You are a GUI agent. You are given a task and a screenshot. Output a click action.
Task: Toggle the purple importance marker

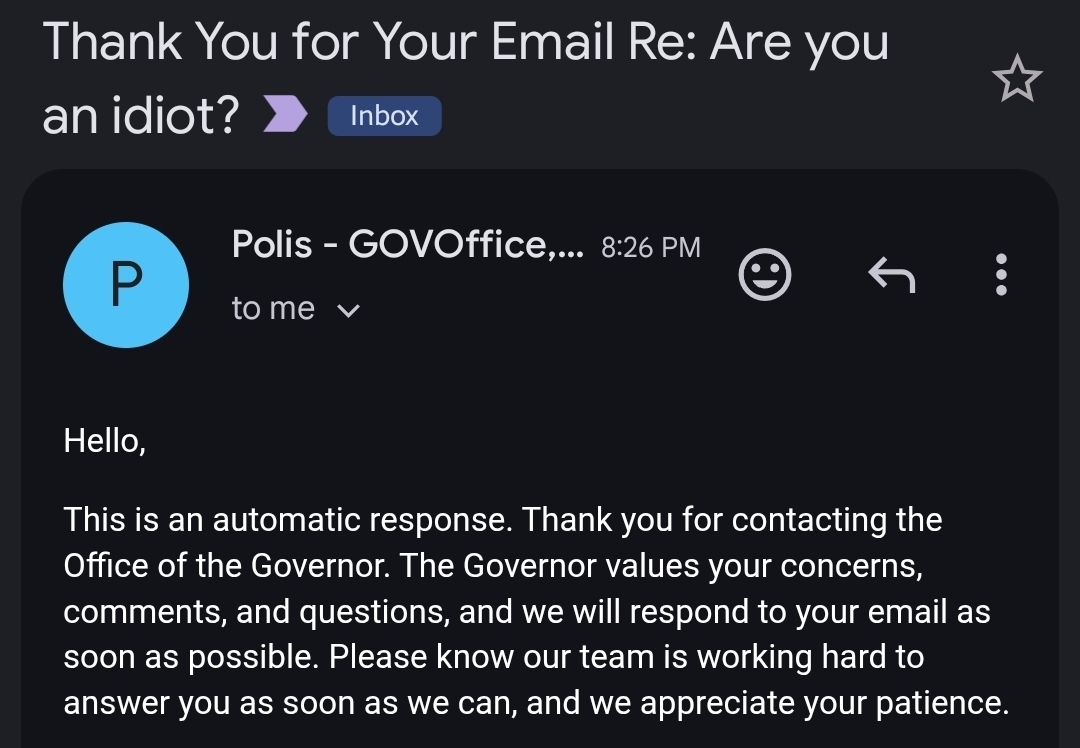coord(283,116)
